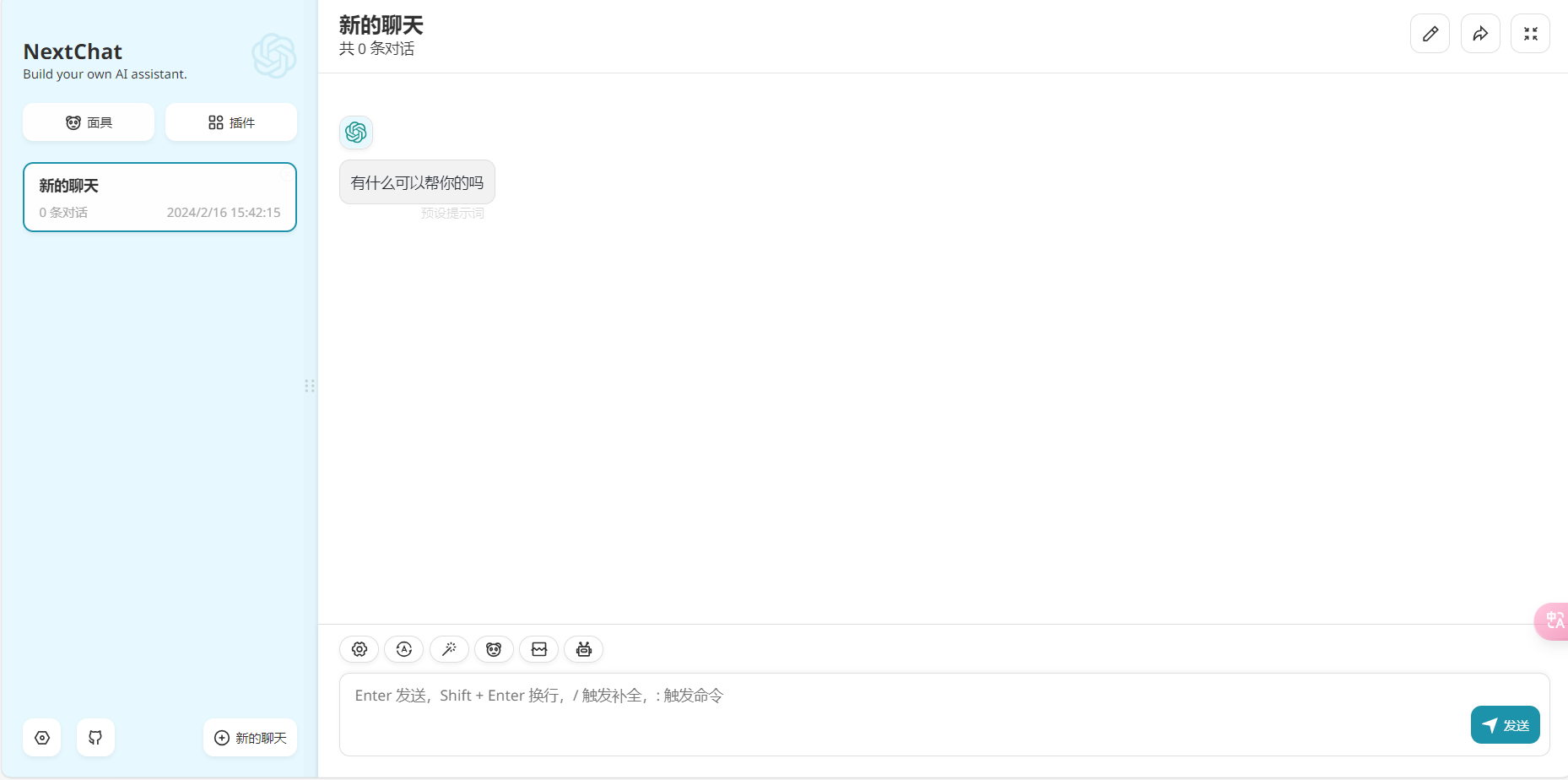The image size is (1568, 780).
Task: Click the NextChat logo in the sidebar
Action: pos(273,56)
